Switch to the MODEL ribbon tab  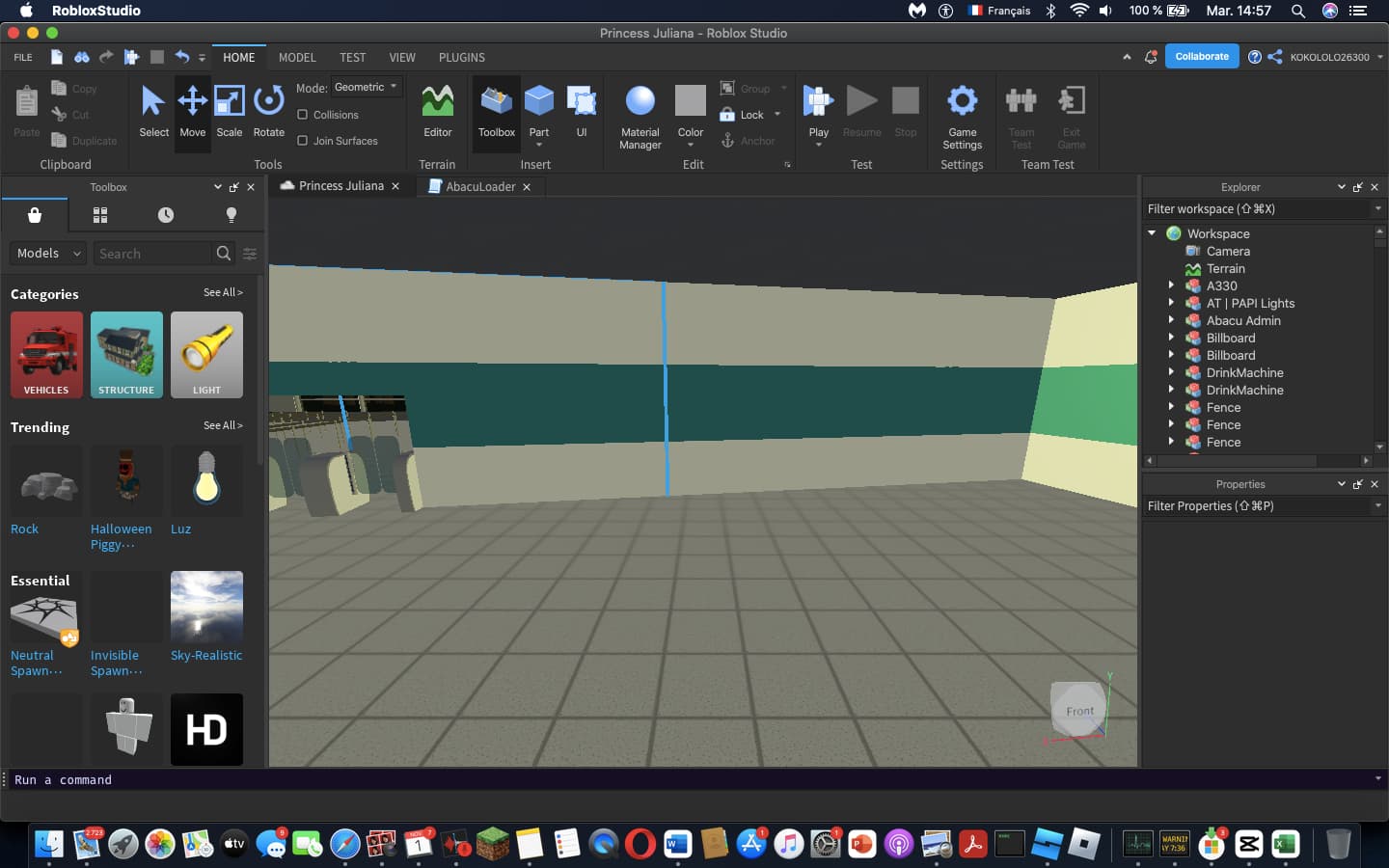[x=297, y=58]
